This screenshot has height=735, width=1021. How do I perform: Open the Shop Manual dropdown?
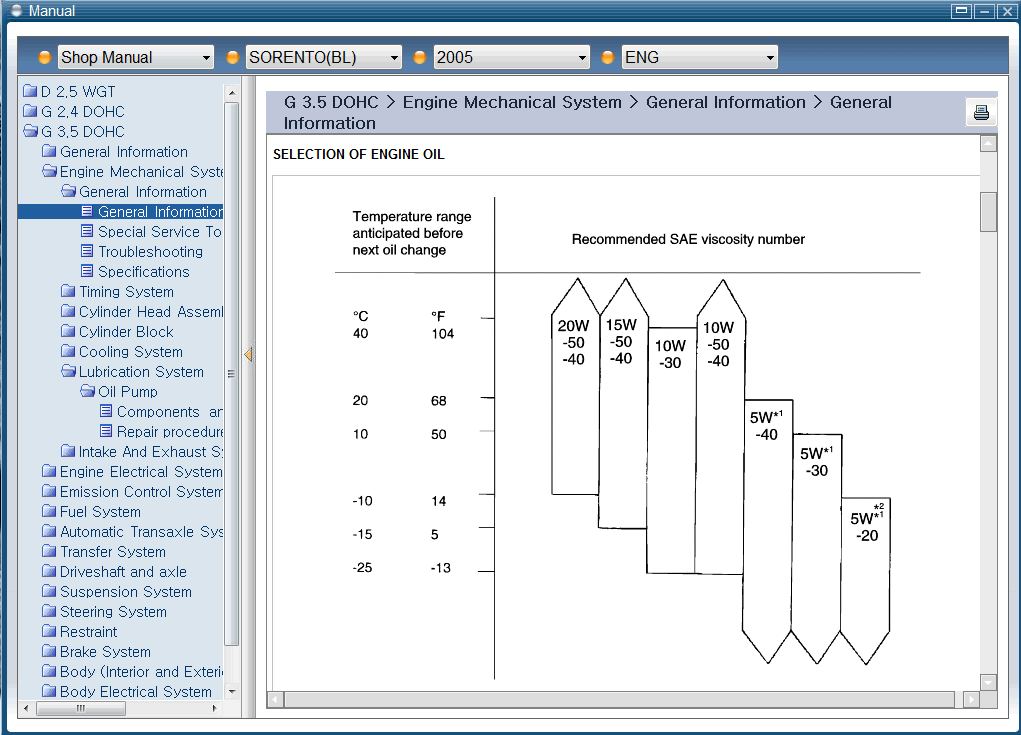pos(136,58)
